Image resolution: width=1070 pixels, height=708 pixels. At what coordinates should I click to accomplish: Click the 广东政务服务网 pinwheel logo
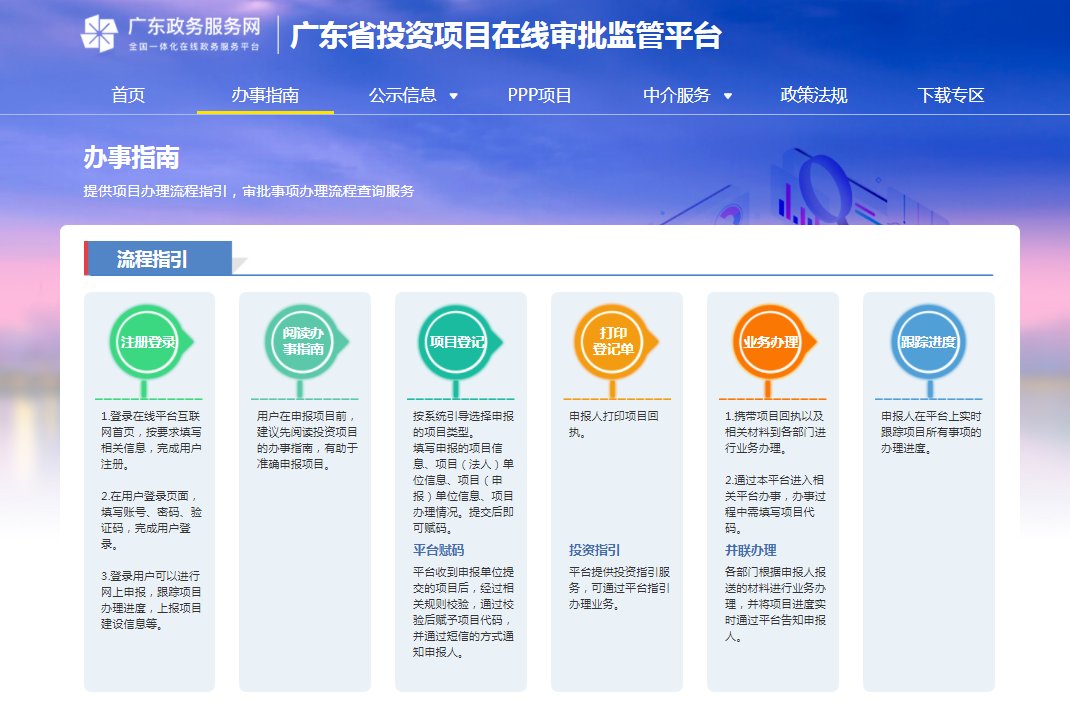coord(99,34)
